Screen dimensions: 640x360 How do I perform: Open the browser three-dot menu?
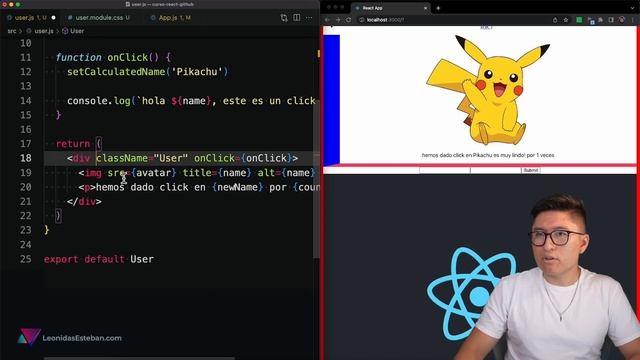point(633,20)
